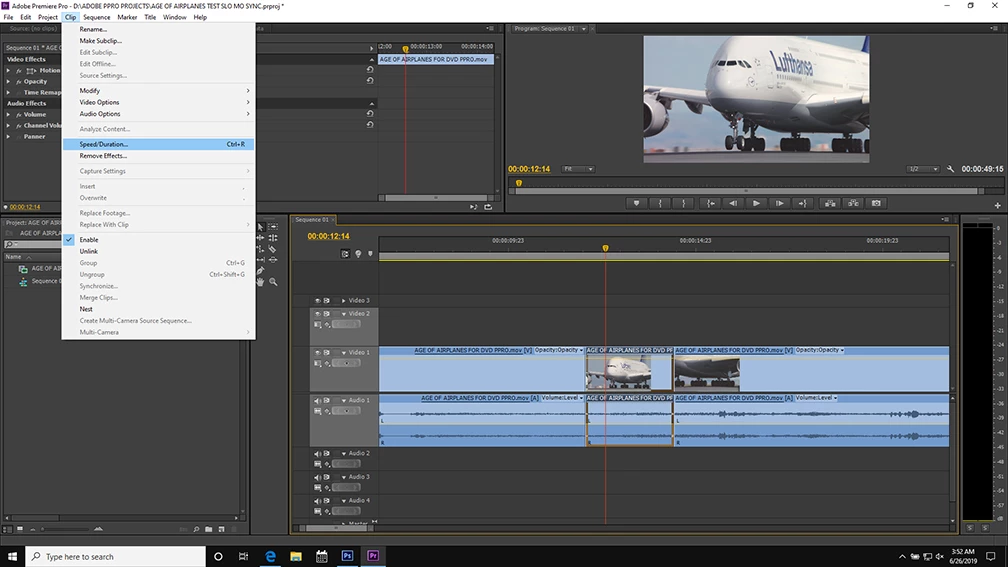Click the Mark Out button in Program monitor
This screenshot has width=1008, height=567.
[x=683, y=203]
